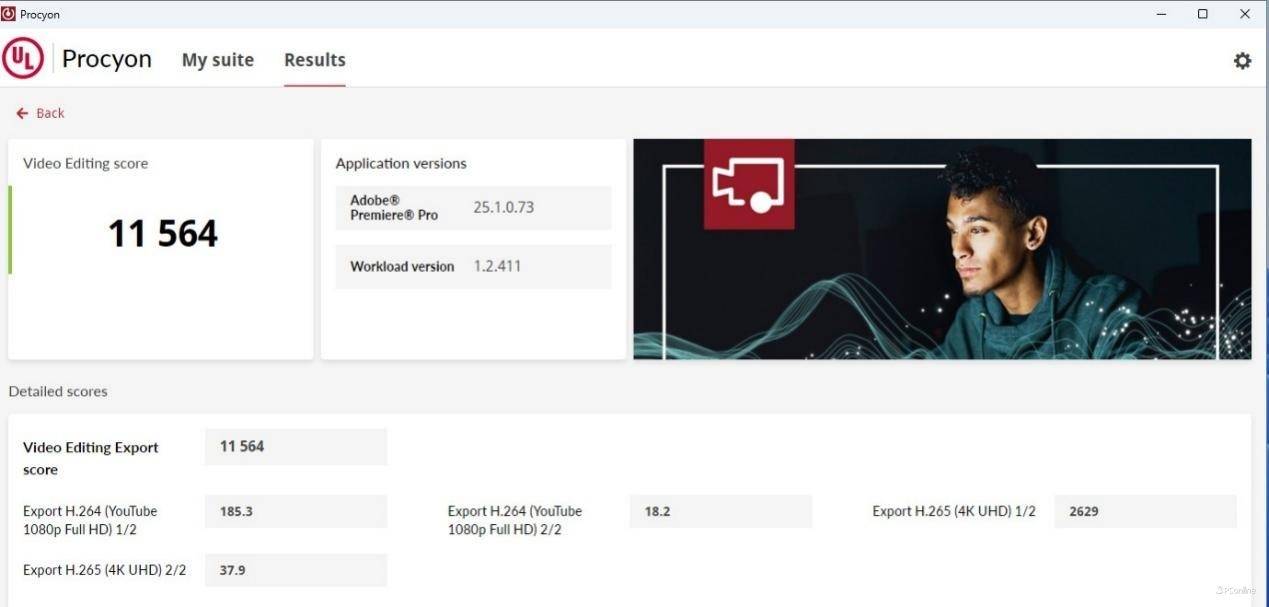
Task: Click Export H.264 1/2 value 185.3
Action: pos(296,511)
